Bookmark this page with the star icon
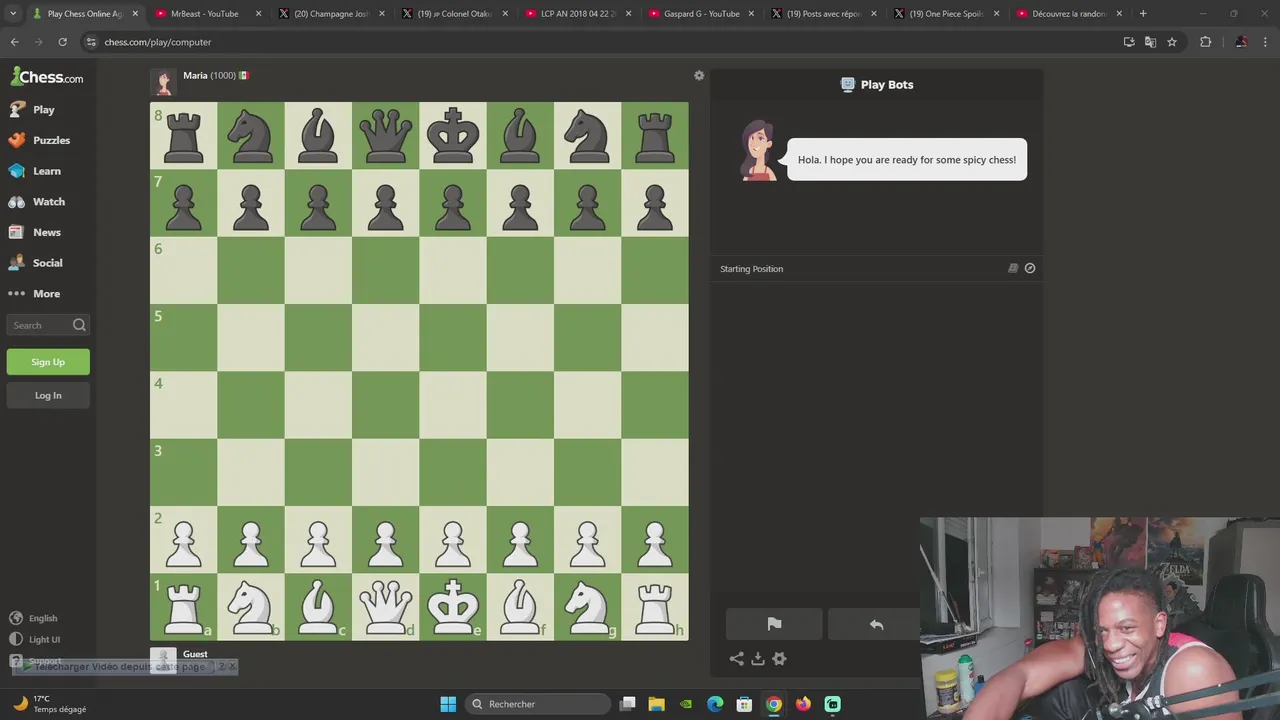The height and width of the screenshot is (720, 1280). [x=1172, y=42]
